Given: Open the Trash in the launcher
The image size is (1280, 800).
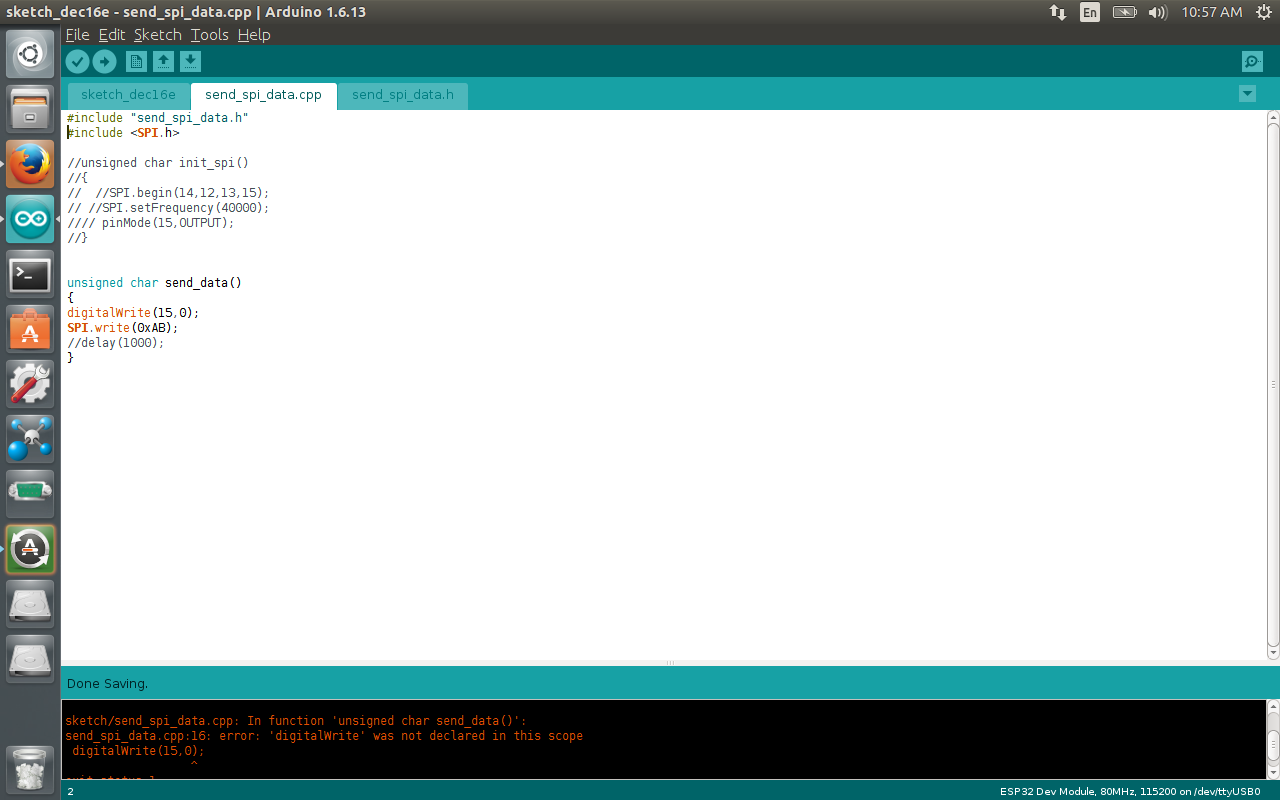Looking at the screenshot, I should [x=30, y=770].
